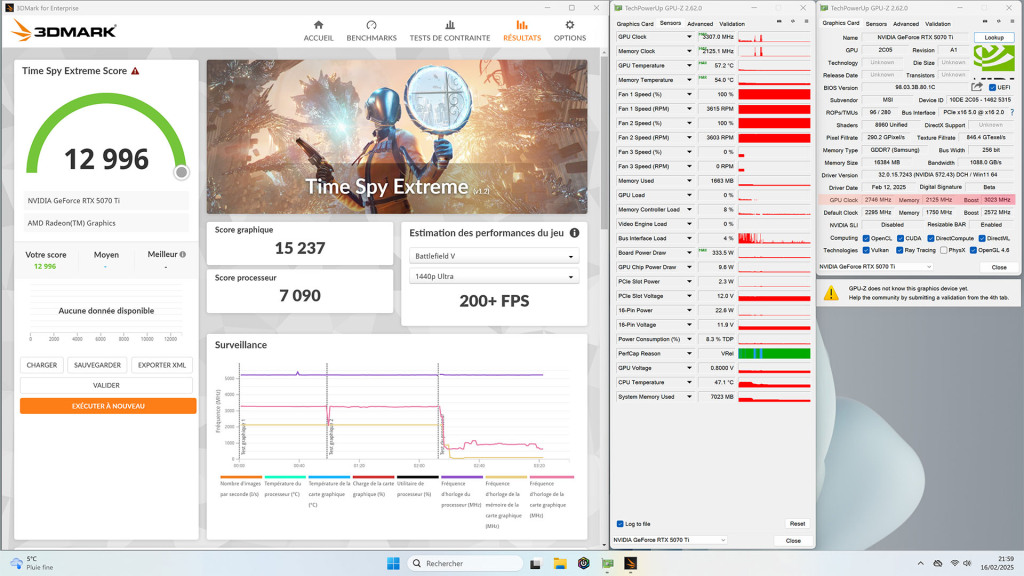The image size is (1024, 576).
Task: Click refresh icon in GPU-Z Graphics Card window
Action: pos(998,22)
